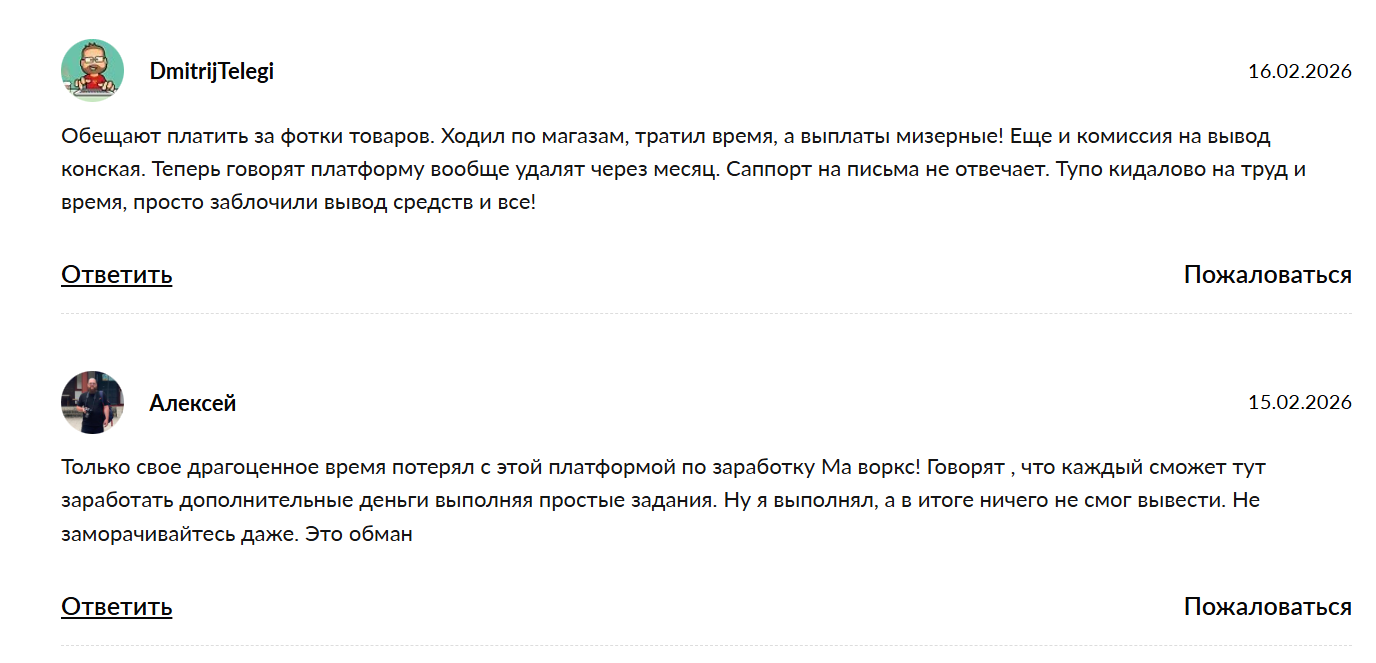Select the username DmitrijTelegi
The height and width of the screenshot is (663, 1376).
point(213,71)
